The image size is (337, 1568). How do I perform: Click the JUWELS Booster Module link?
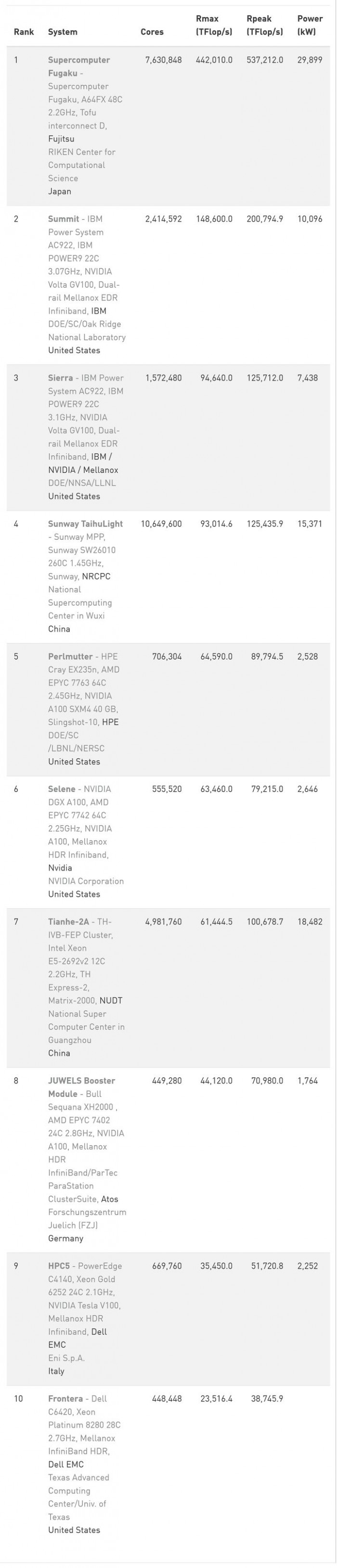pos(81,1081)
